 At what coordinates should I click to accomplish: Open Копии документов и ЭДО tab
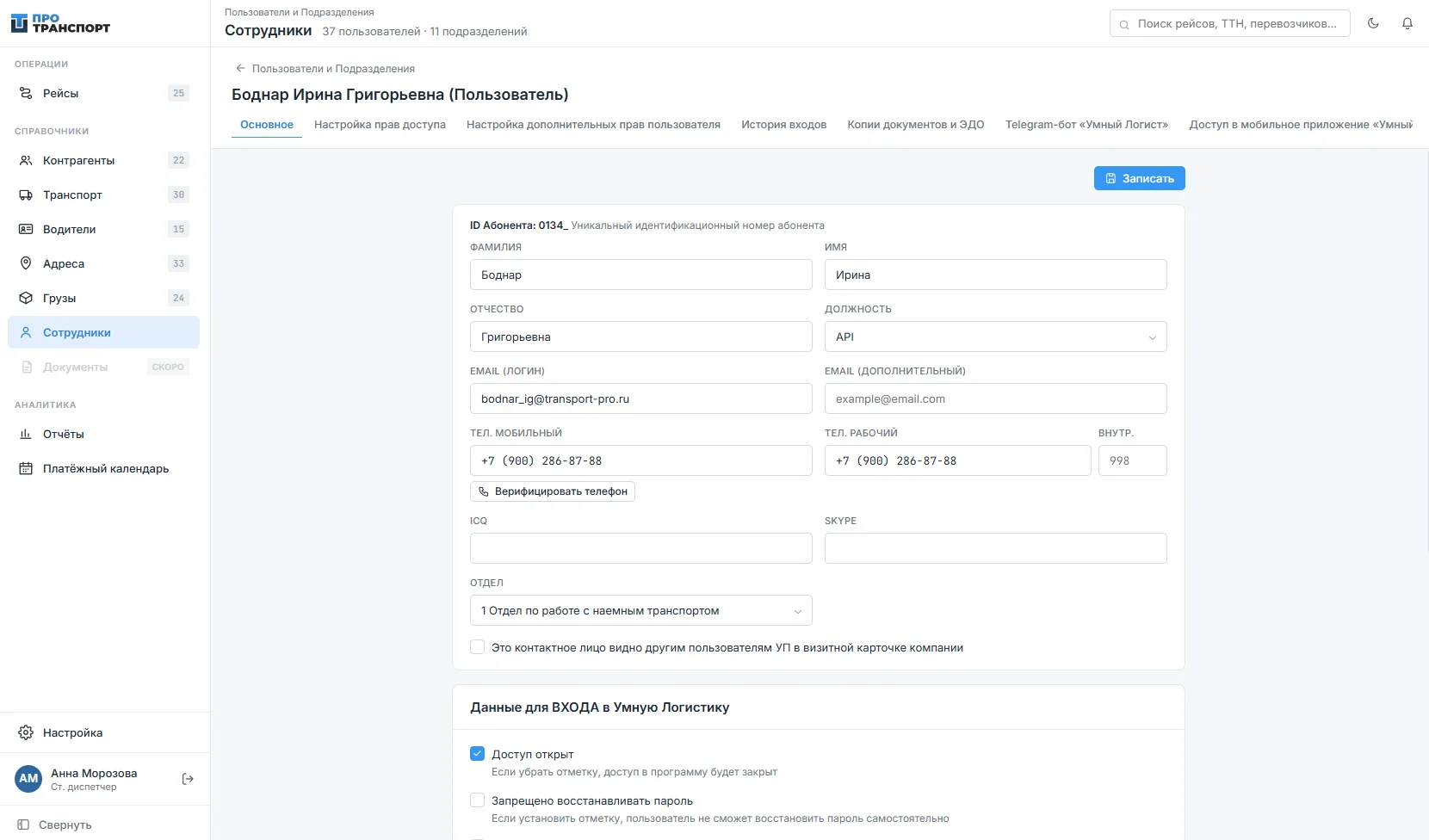click(916, 125)
